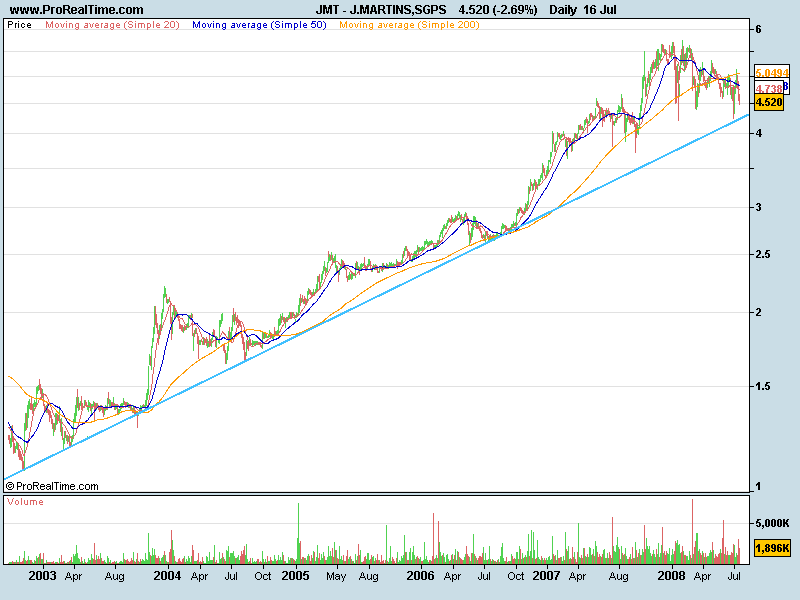The image size is (800, 600).
Task: Click the Price panel label
Action: point(19,24)
